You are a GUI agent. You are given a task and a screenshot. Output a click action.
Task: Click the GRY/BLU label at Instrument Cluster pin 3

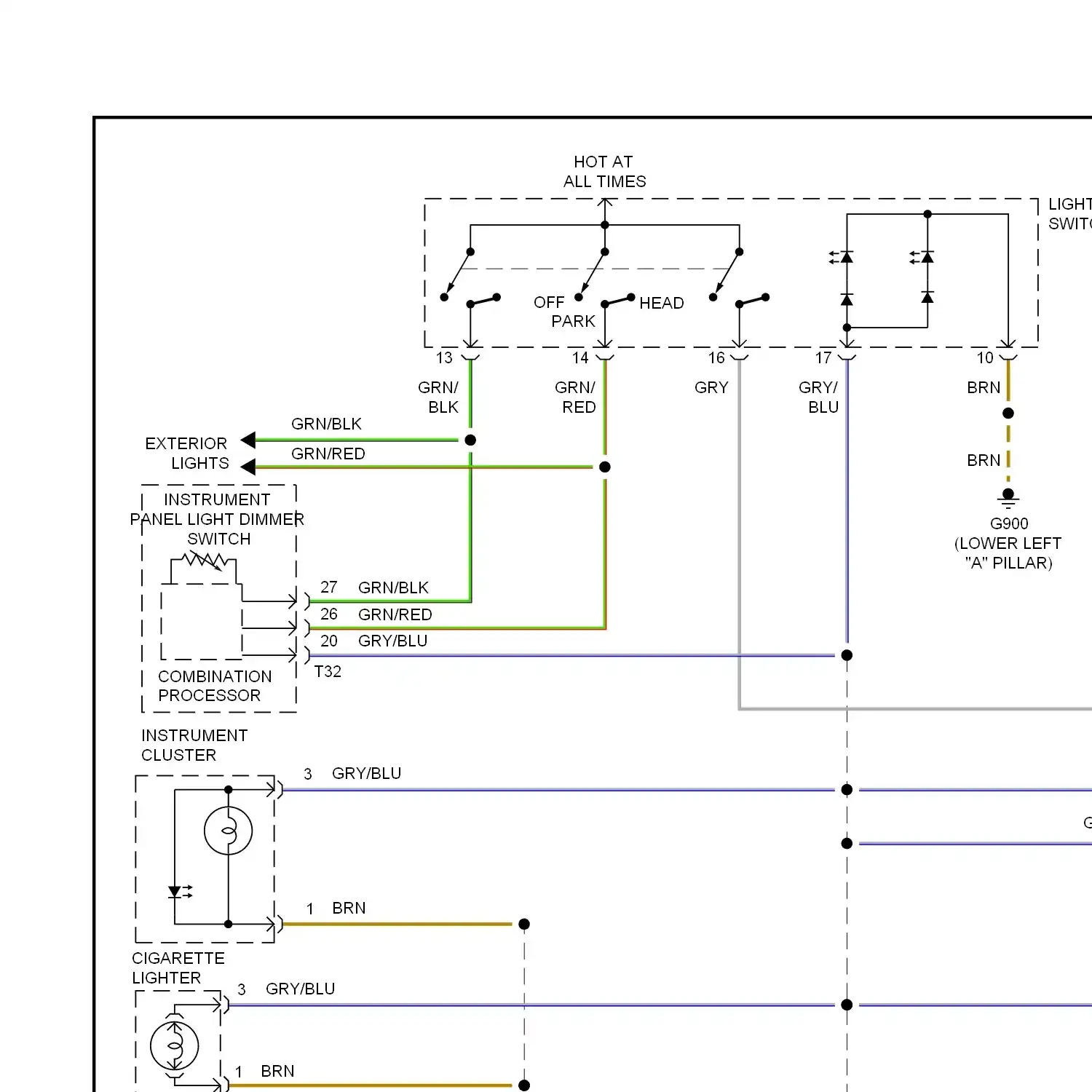click(x=366, y=773)
